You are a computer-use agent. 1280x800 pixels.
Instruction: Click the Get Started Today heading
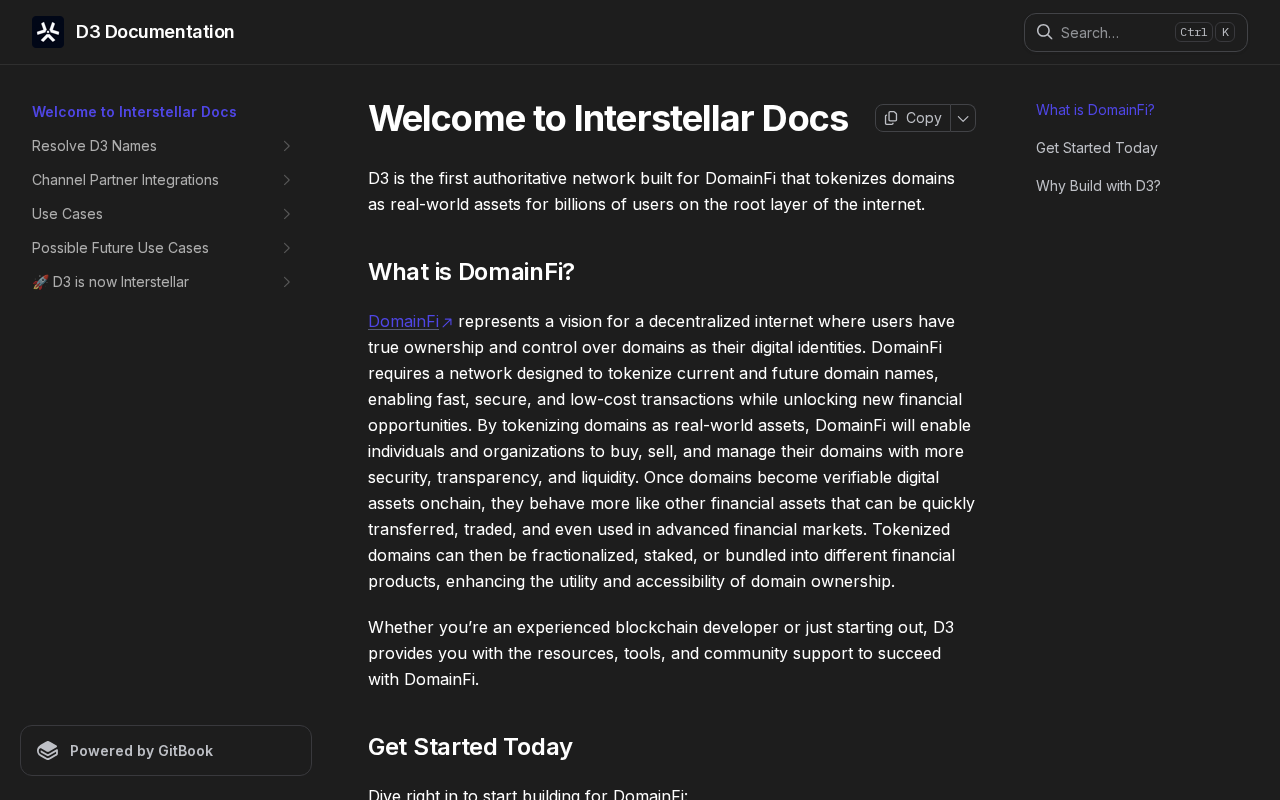point(470,747)
